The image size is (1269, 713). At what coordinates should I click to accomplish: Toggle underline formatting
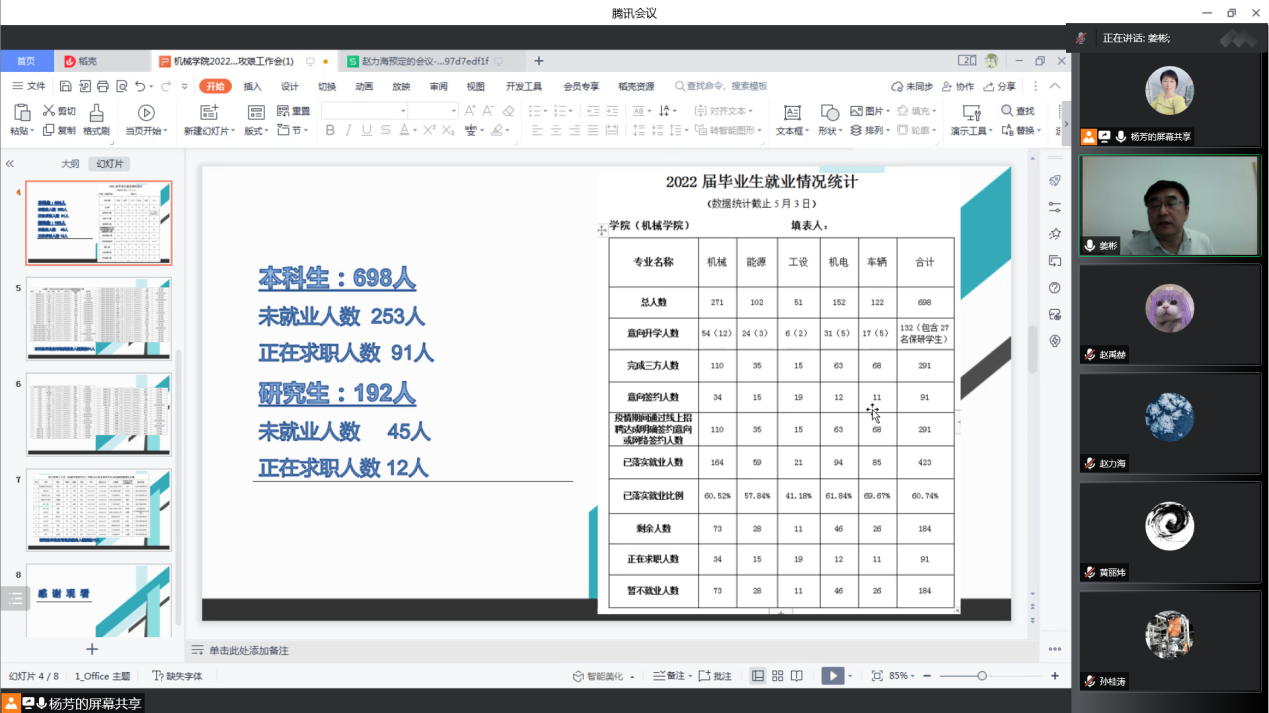(x=366, y=131)
